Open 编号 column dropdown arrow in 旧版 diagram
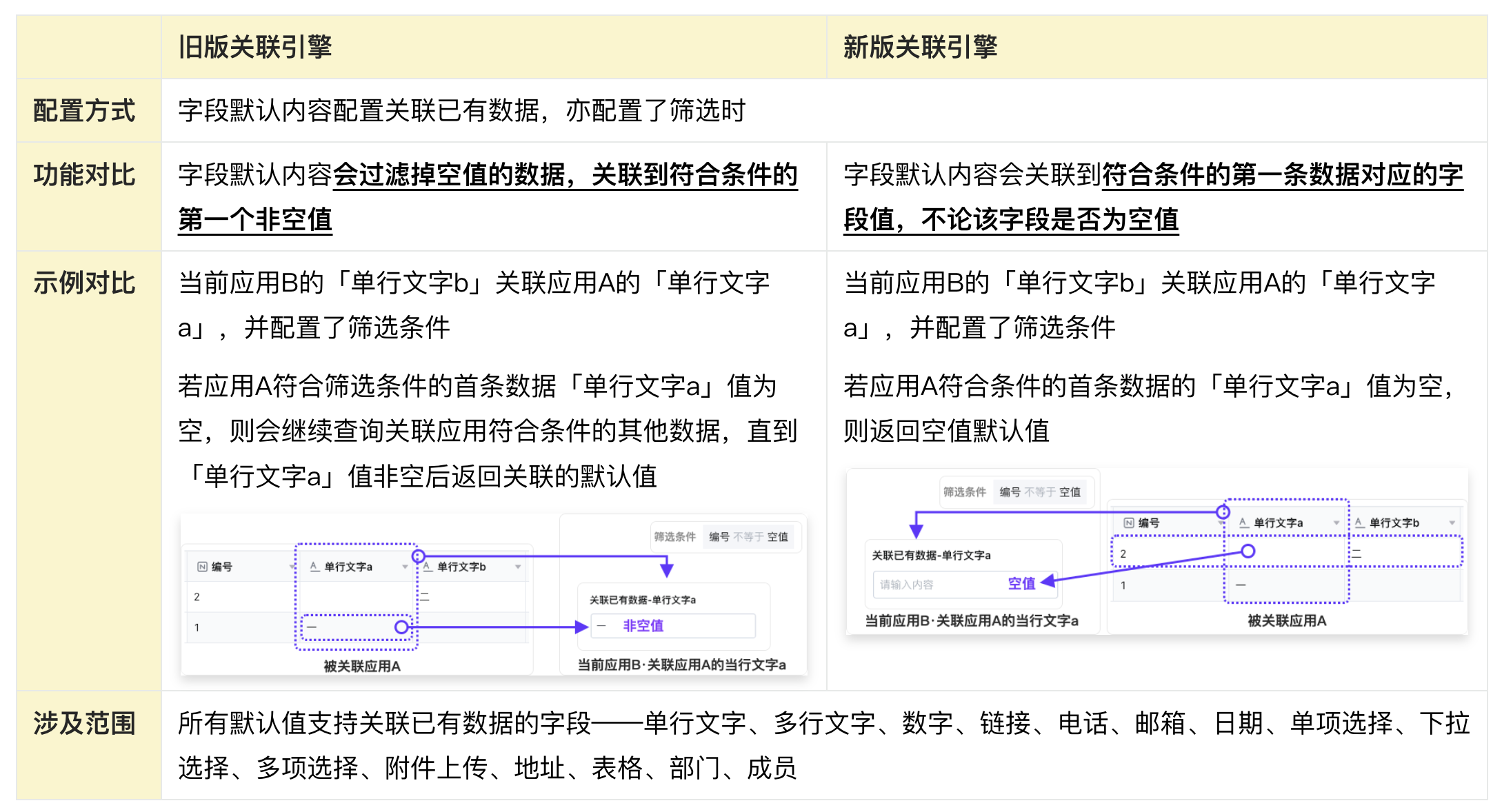The width and height of the screenshot is (1502, 812). point(292,567)
